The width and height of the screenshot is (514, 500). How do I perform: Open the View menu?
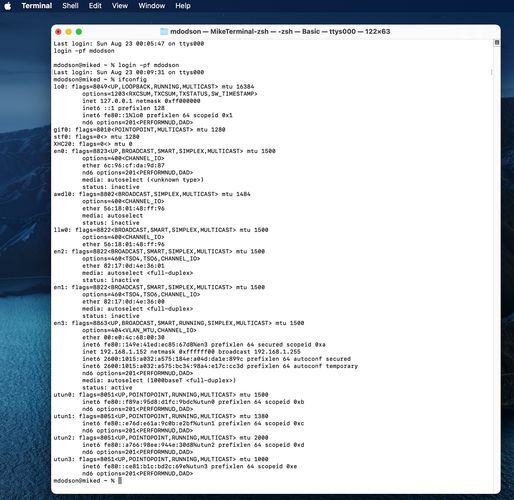click(120, 6)
